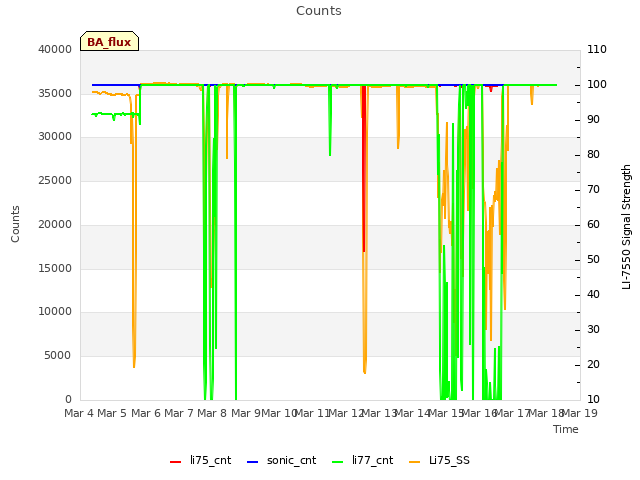Click the 40000 tick on left axis
Image resolution: width=640 pixels, height=480 pixels.
click(x=55, y=49)
